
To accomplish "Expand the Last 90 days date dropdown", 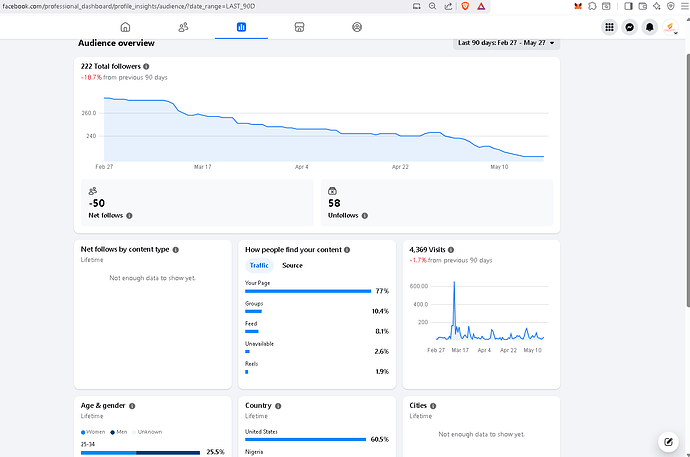I will coord(506,43).
